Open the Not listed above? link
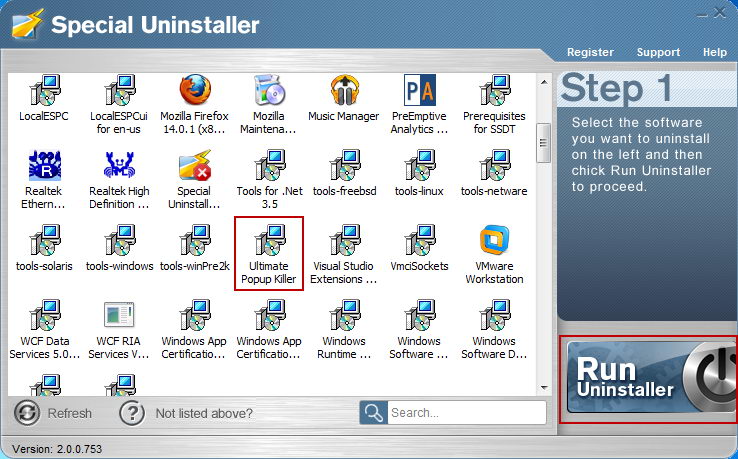This screenshot has height=459, width=738. pos(204,413)
